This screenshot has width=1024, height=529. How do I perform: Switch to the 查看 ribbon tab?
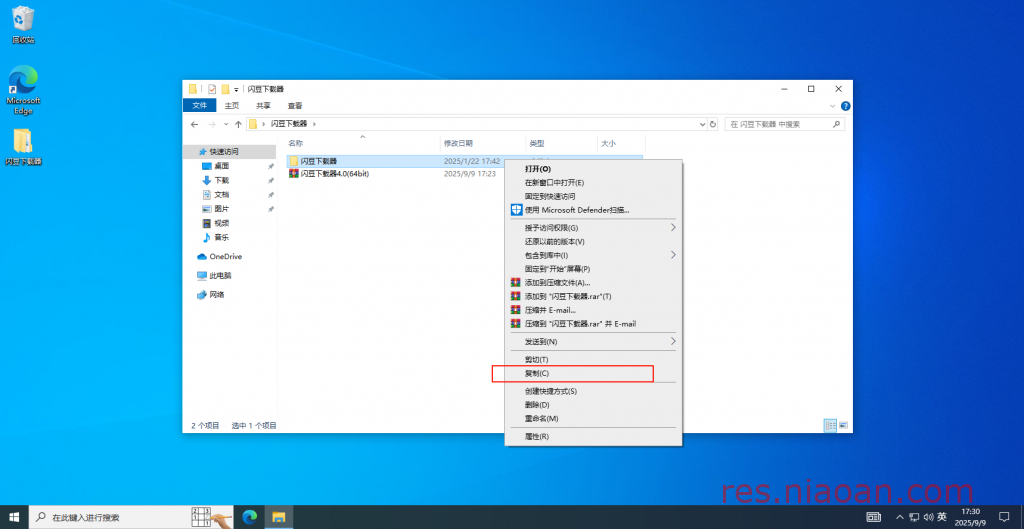(295, 106)
